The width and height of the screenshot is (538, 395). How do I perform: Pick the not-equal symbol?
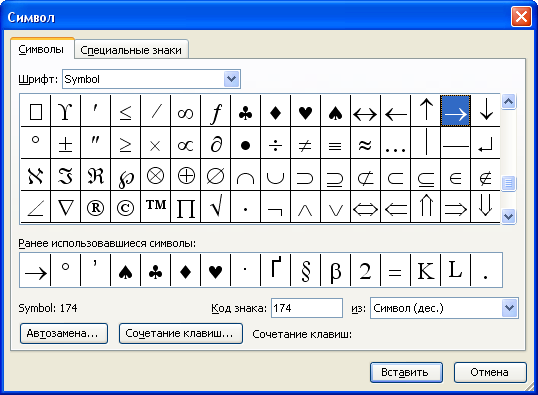click(305, 143)
